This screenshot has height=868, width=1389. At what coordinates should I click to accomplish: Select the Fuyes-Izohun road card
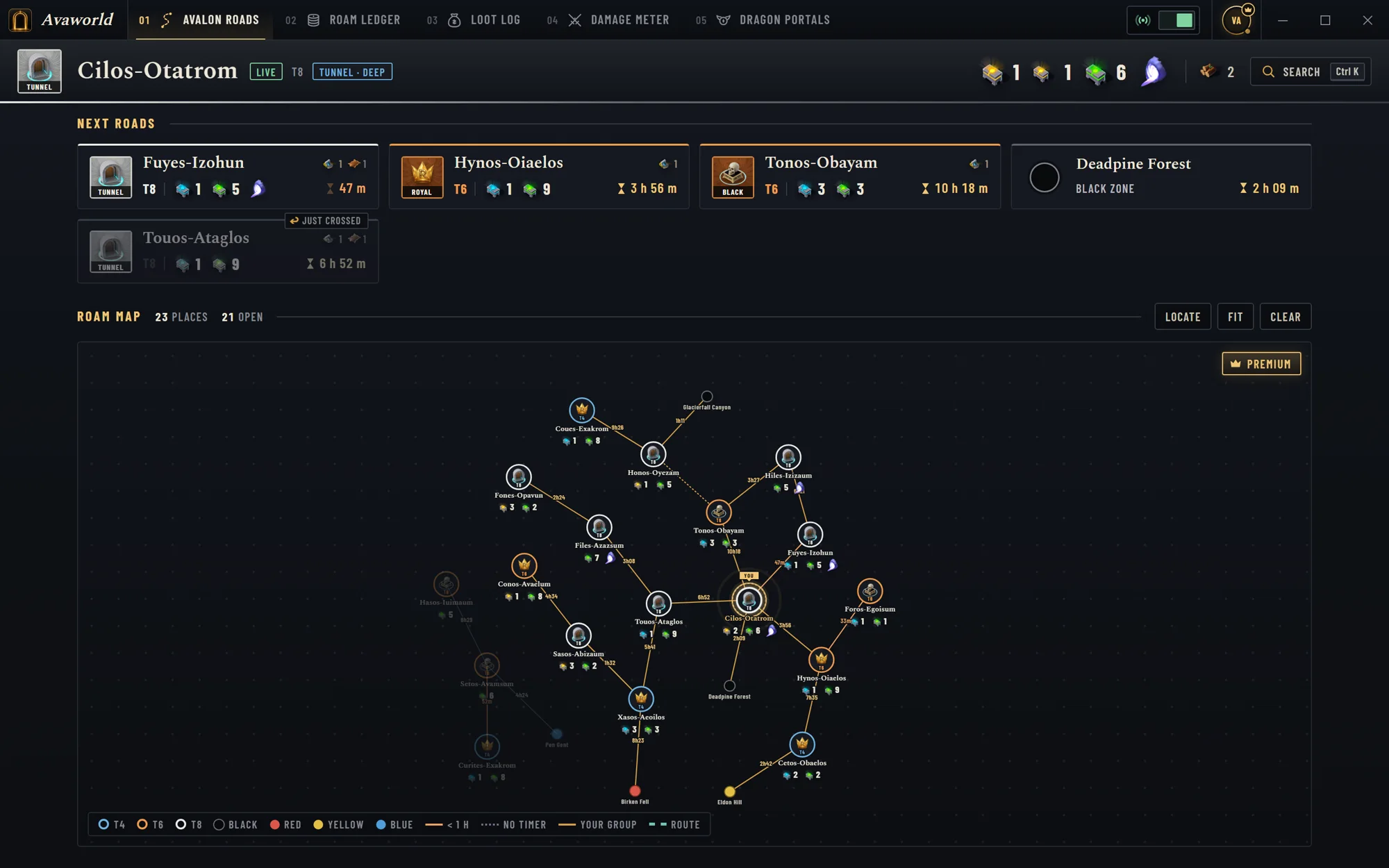click(x=228, y=176)
